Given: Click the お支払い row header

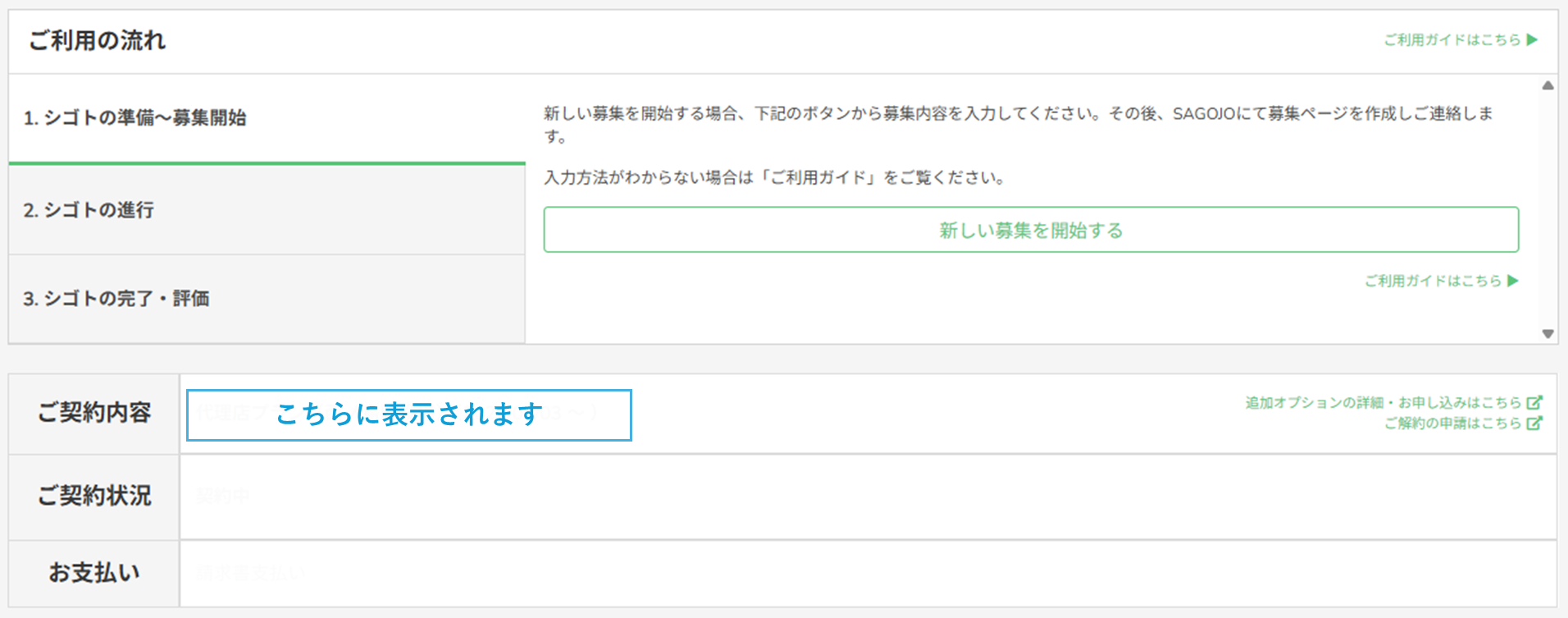Looking at the screenshot, I should [x=94, y=573].
